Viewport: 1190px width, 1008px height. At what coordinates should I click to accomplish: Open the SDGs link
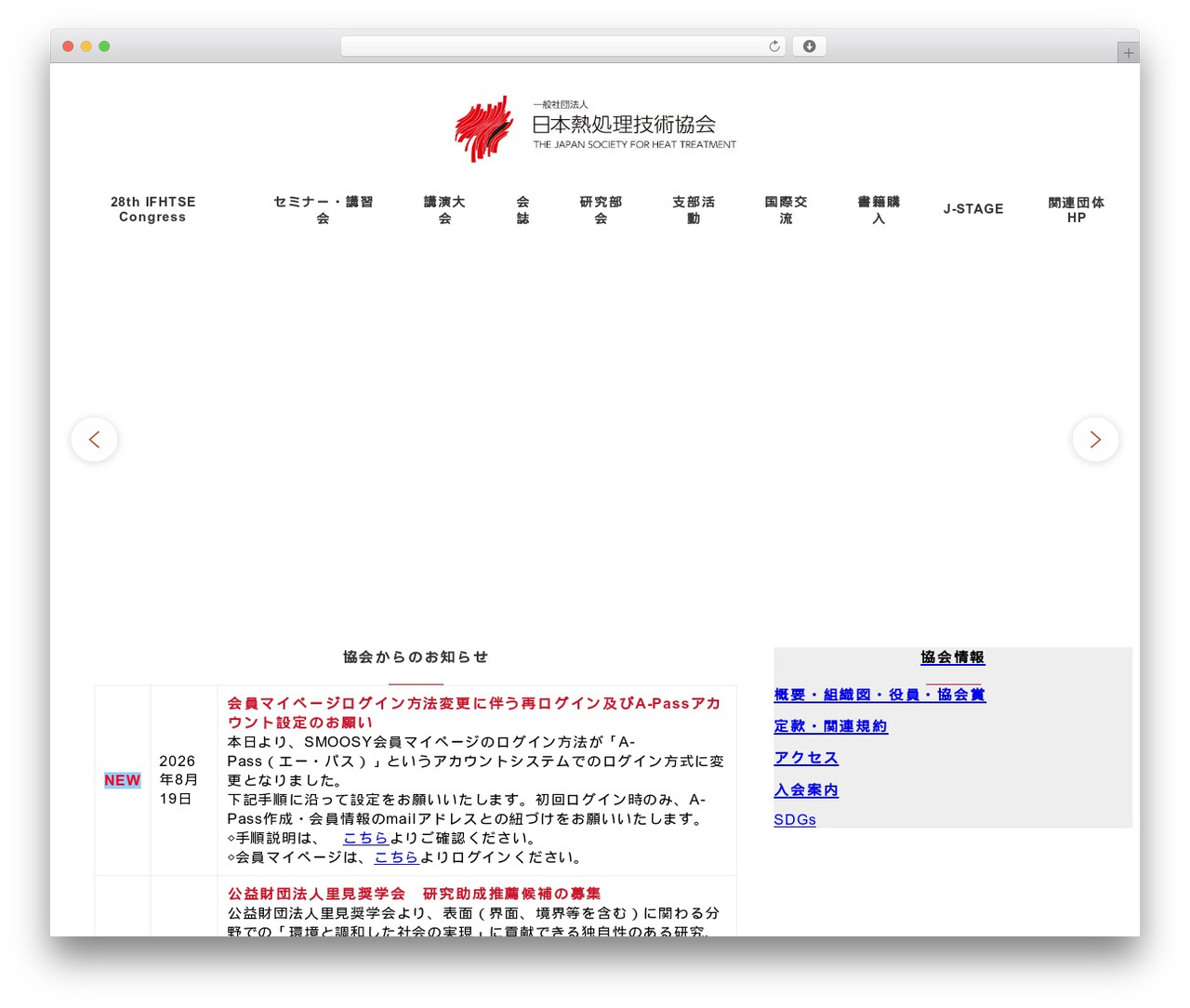pyautogui.click(x=795, y=819)
